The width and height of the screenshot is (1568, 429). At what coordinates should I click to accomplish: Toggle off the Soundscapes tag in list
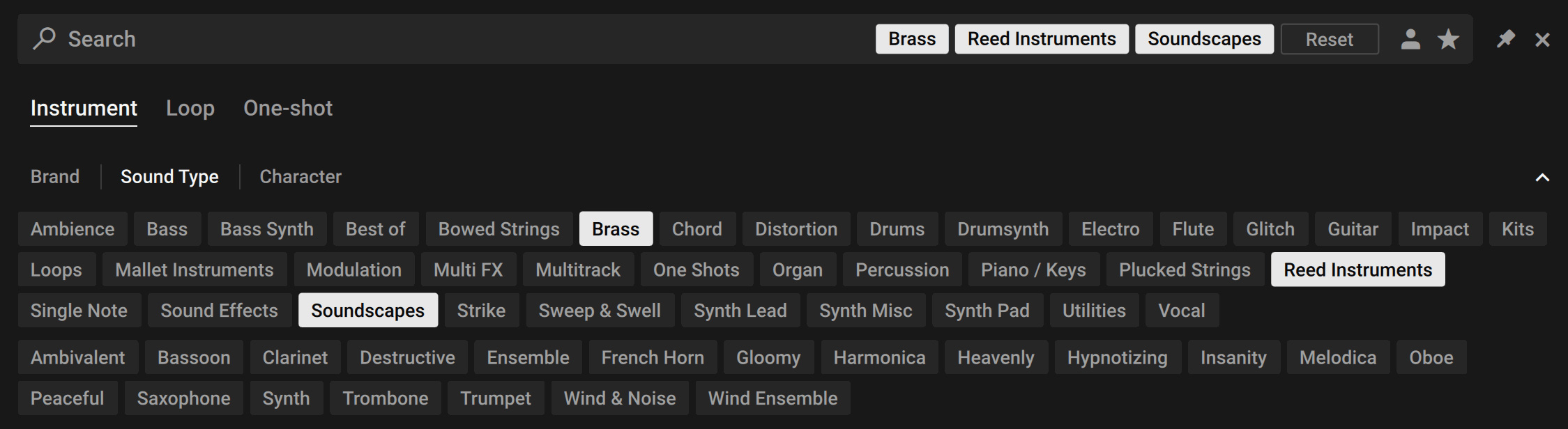pyautogui.click(x=367, y=311)
